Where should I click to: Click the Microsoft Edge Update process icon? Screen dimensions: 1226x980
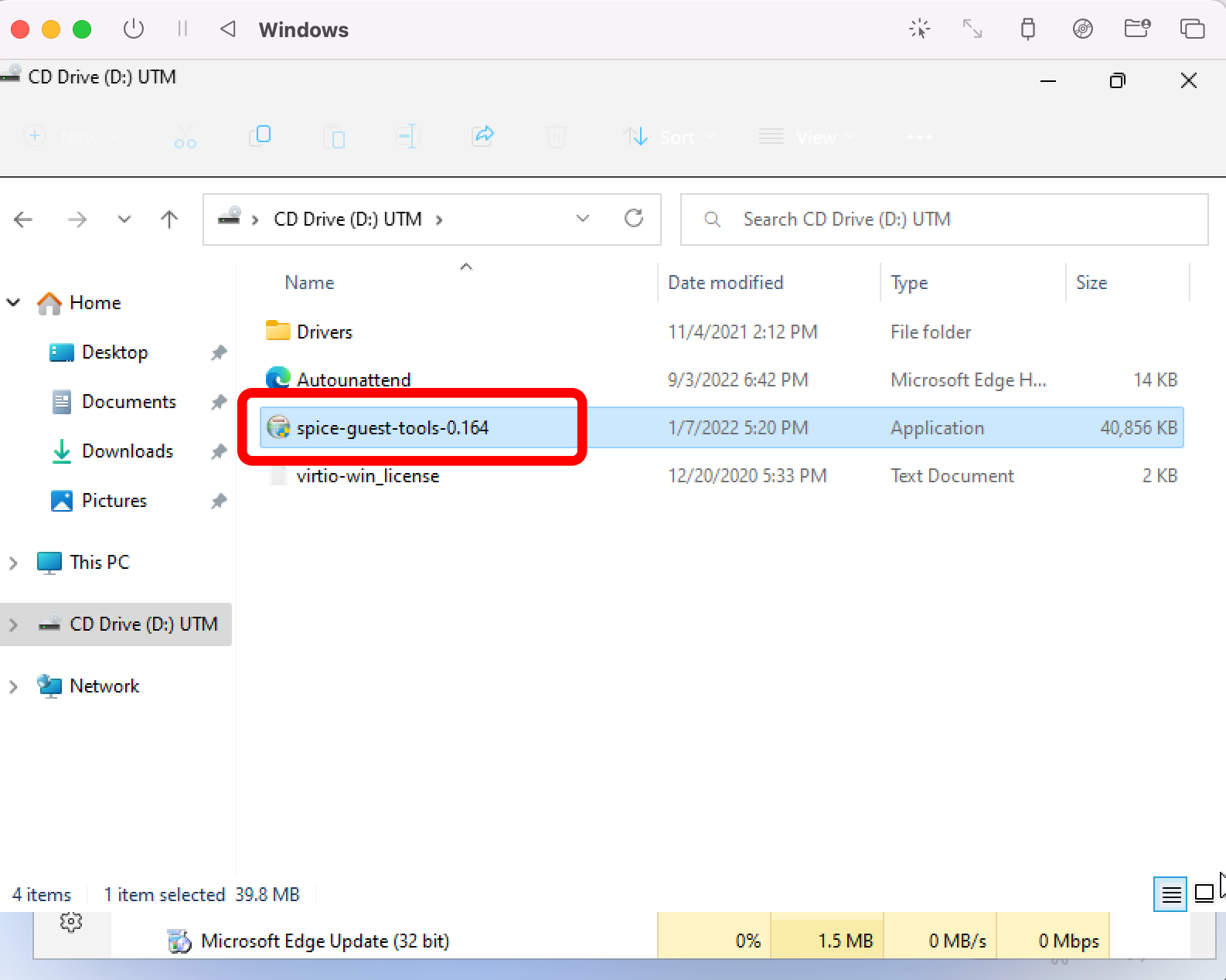coord(179,941)
